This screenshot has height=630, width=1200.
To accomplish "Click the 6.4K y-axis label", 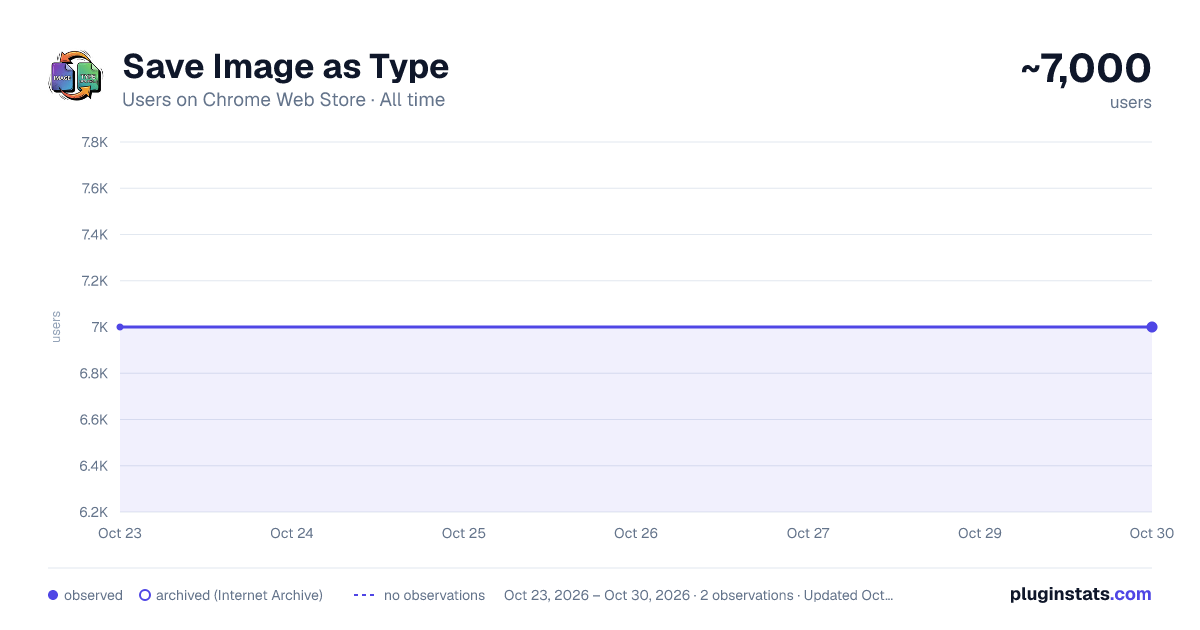I will point(94,466).
